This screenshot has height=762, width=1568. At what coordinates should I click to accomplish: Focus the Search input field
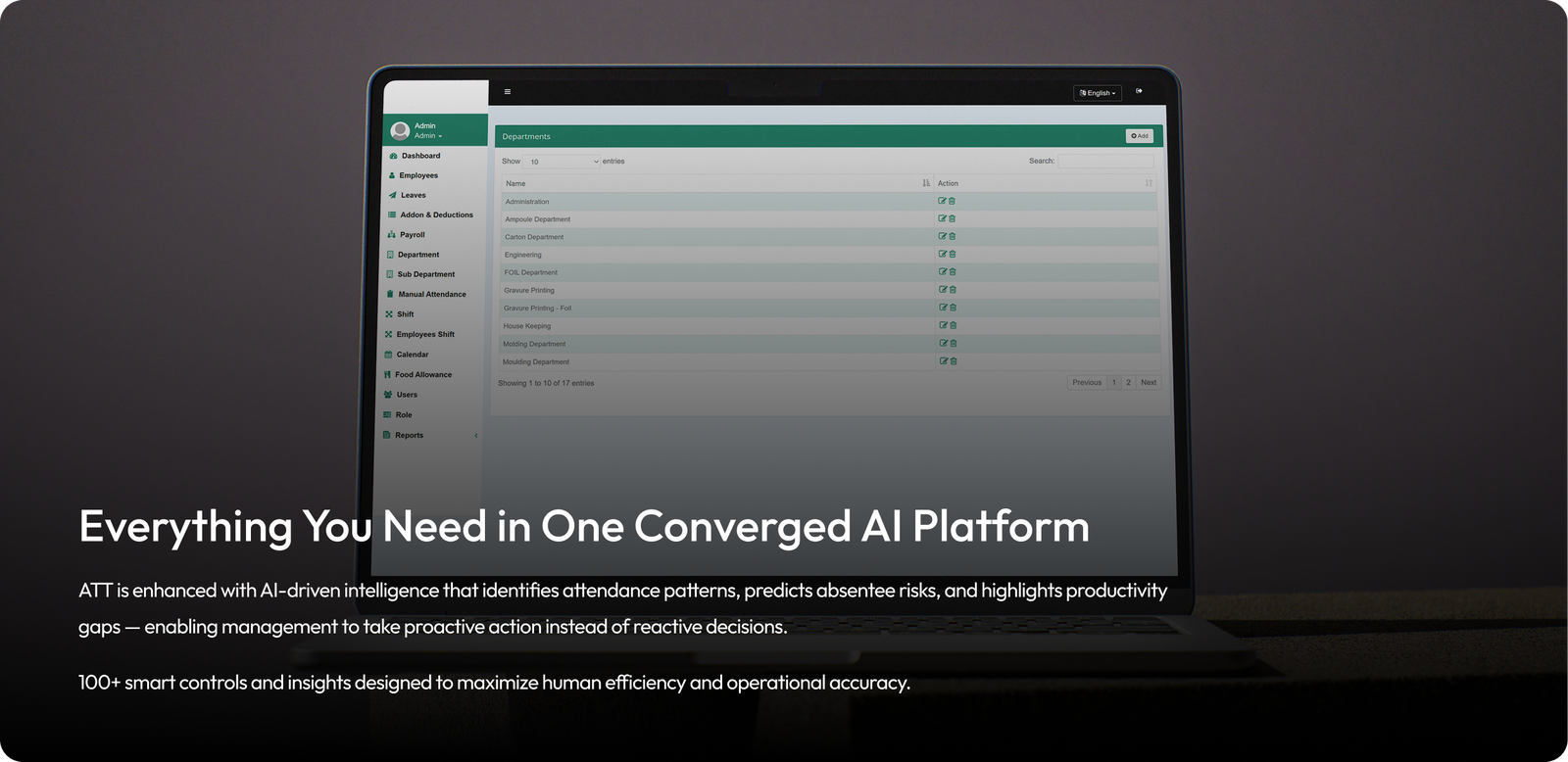coord(1105,161)
